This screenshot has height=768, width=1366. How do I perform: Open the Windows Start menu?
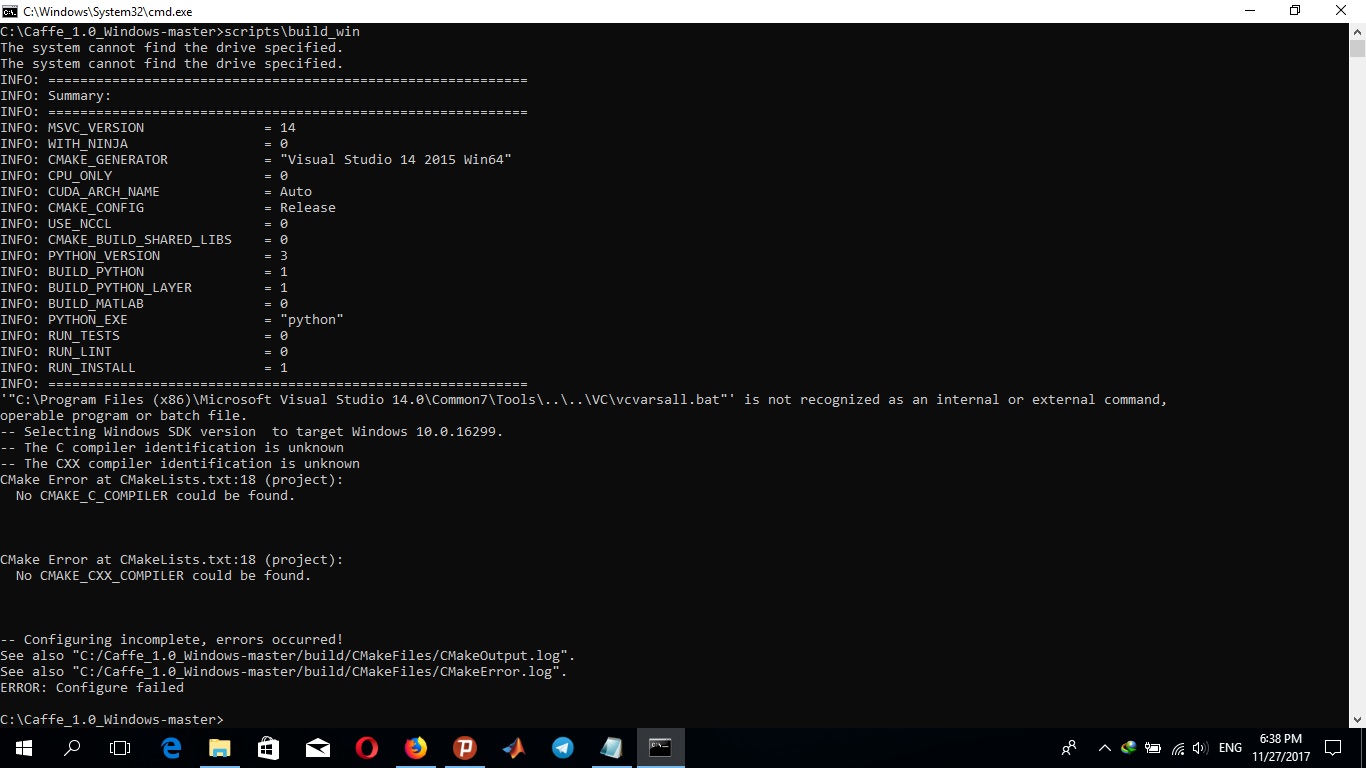[23, 748]
